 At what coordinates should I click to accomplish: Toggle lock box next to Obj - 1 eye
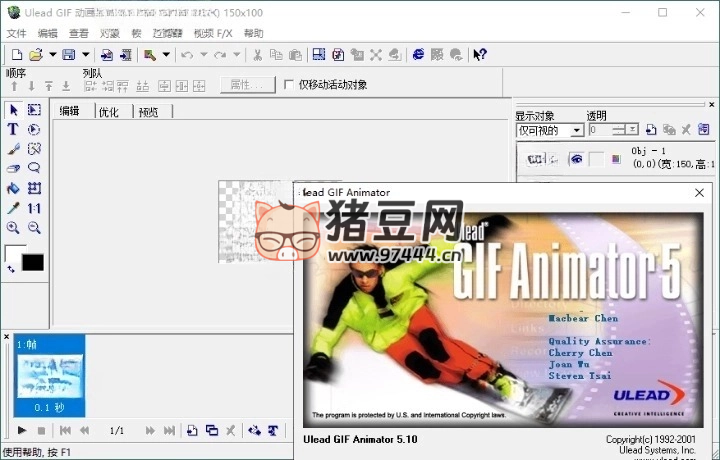click(596, 159)
